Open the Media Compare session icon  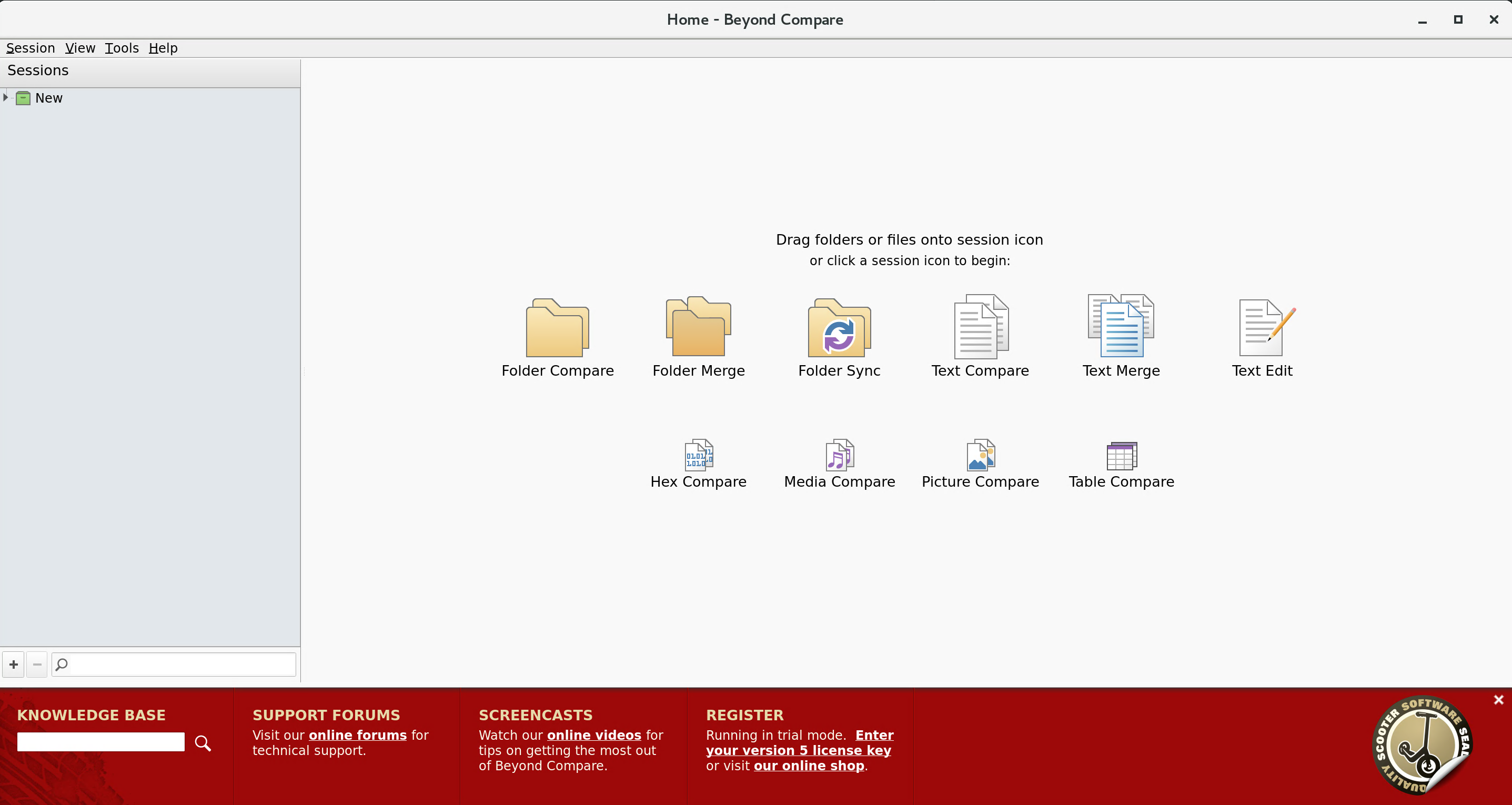(839, 456)
